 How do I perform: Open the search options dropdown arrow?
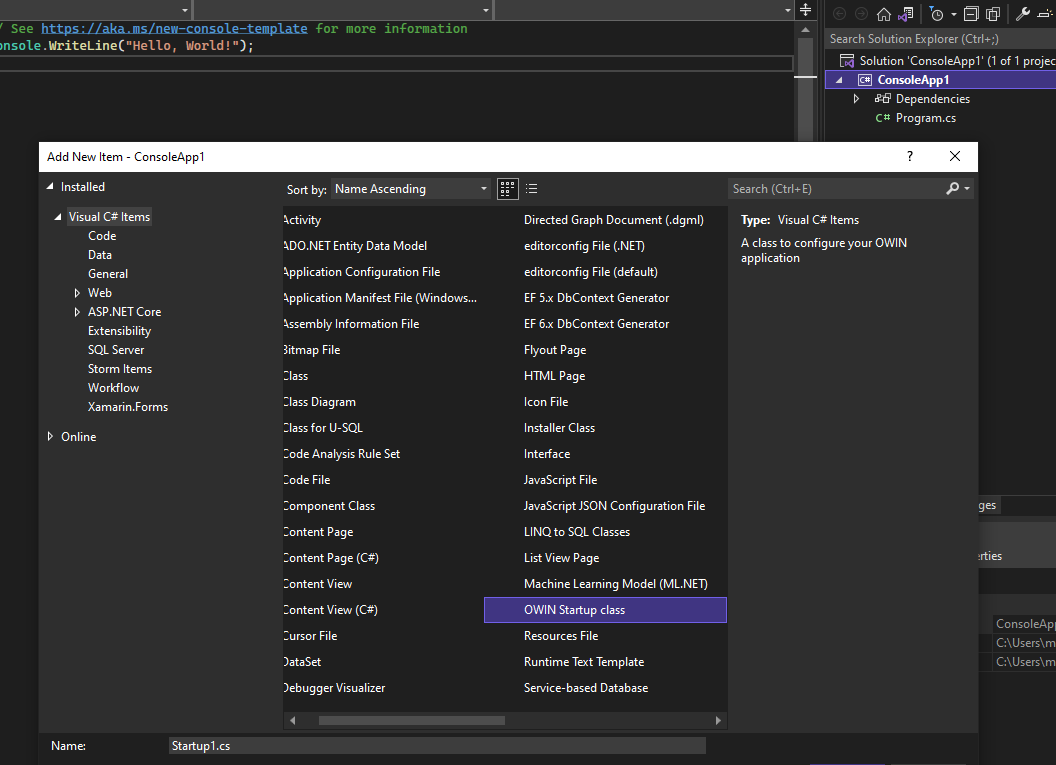[x=967, y=189]
